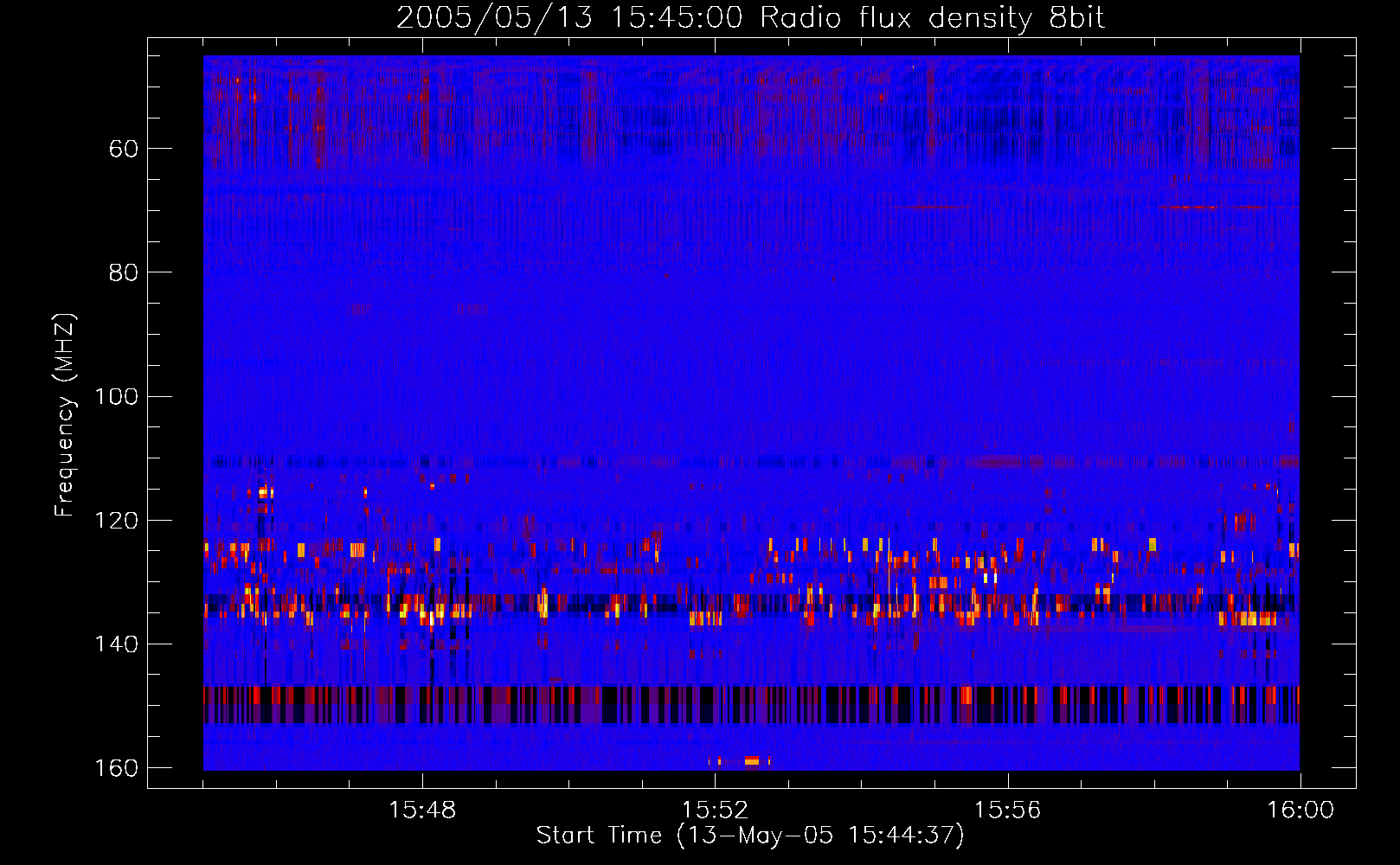Click the '140' frequency tick label

coord(117,644)
